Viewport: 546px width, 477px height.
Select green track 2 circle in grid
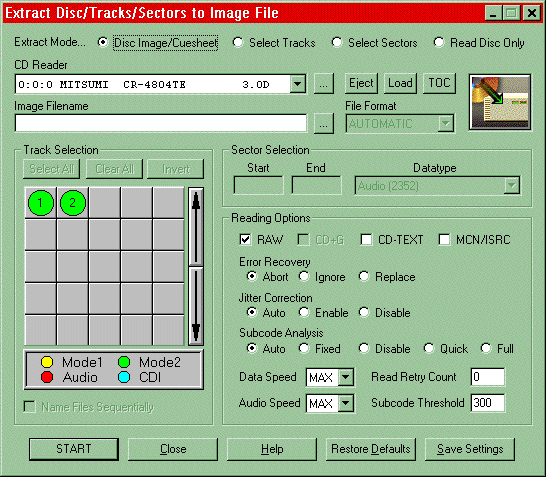pos(73,203)
